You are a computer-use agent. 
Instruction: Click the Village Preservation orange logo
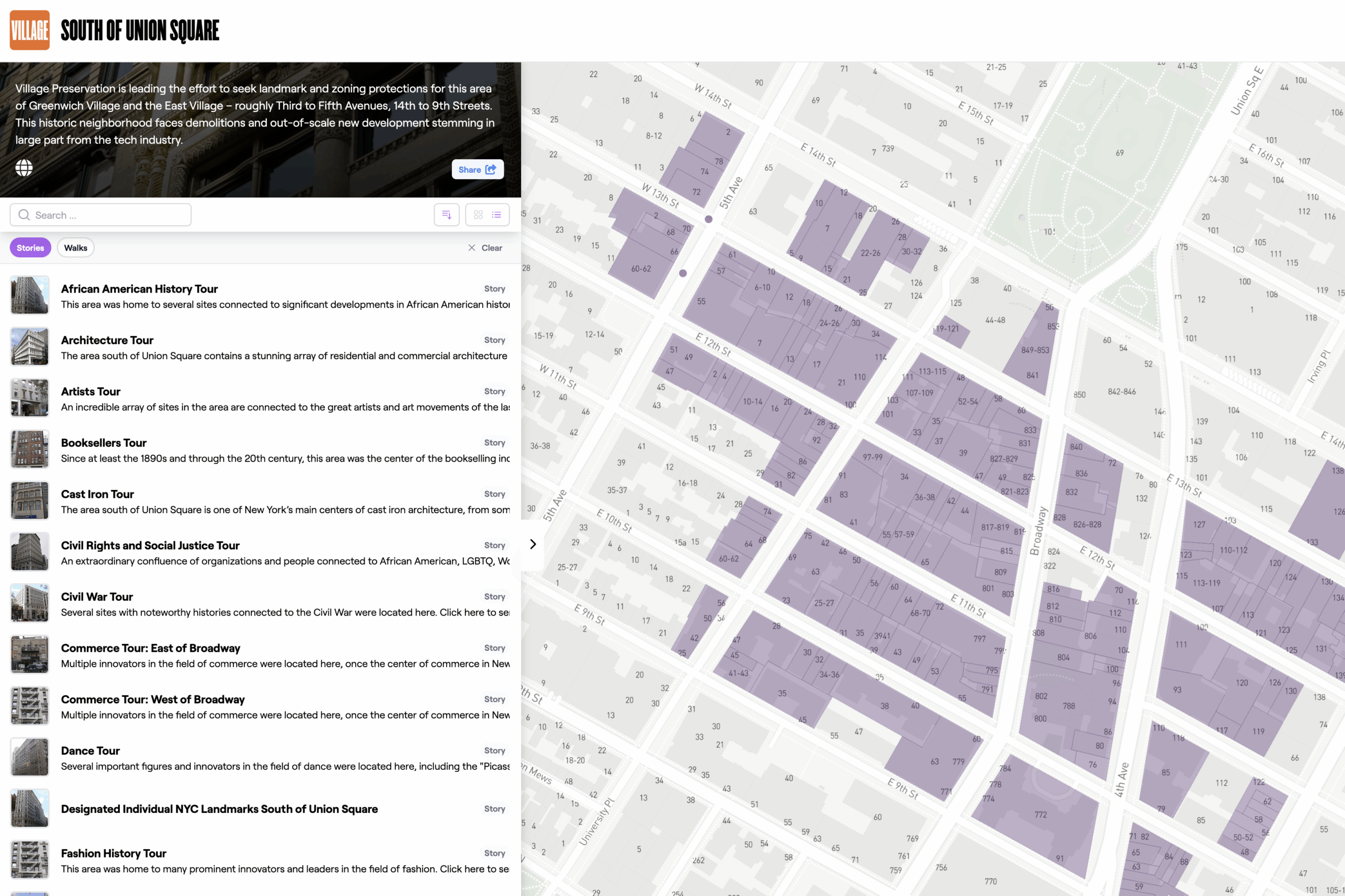[30, 30]
